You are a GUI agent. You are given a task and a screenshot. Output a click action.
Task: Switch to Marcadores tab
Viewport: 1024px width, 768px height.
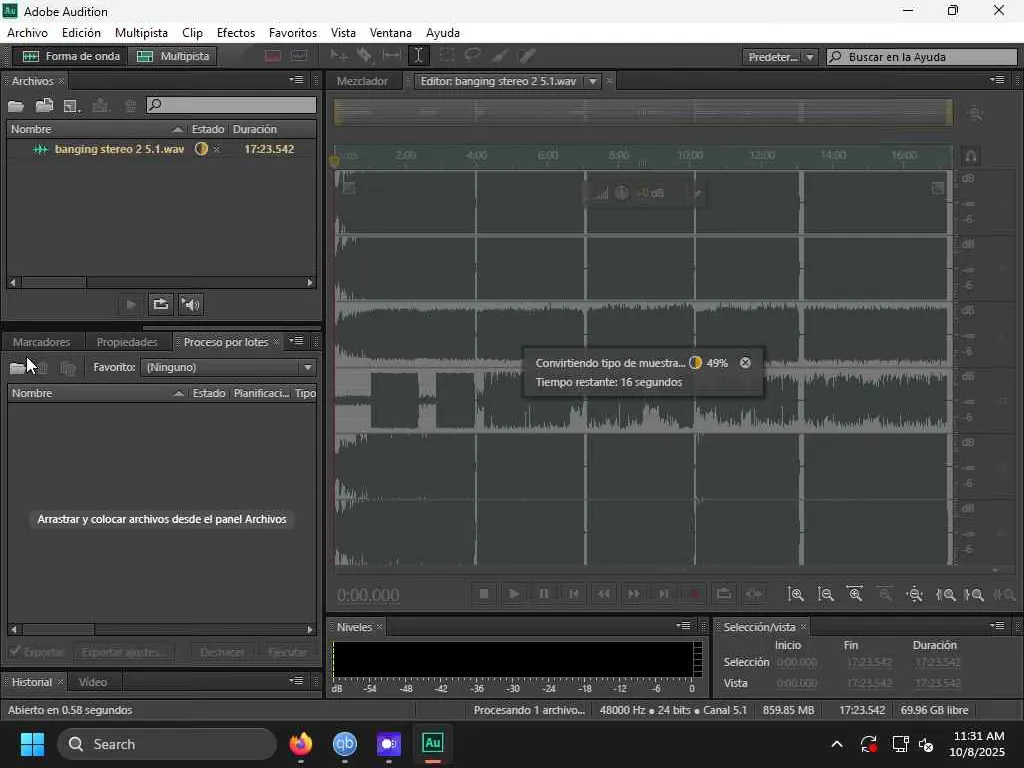click(41, 342)
